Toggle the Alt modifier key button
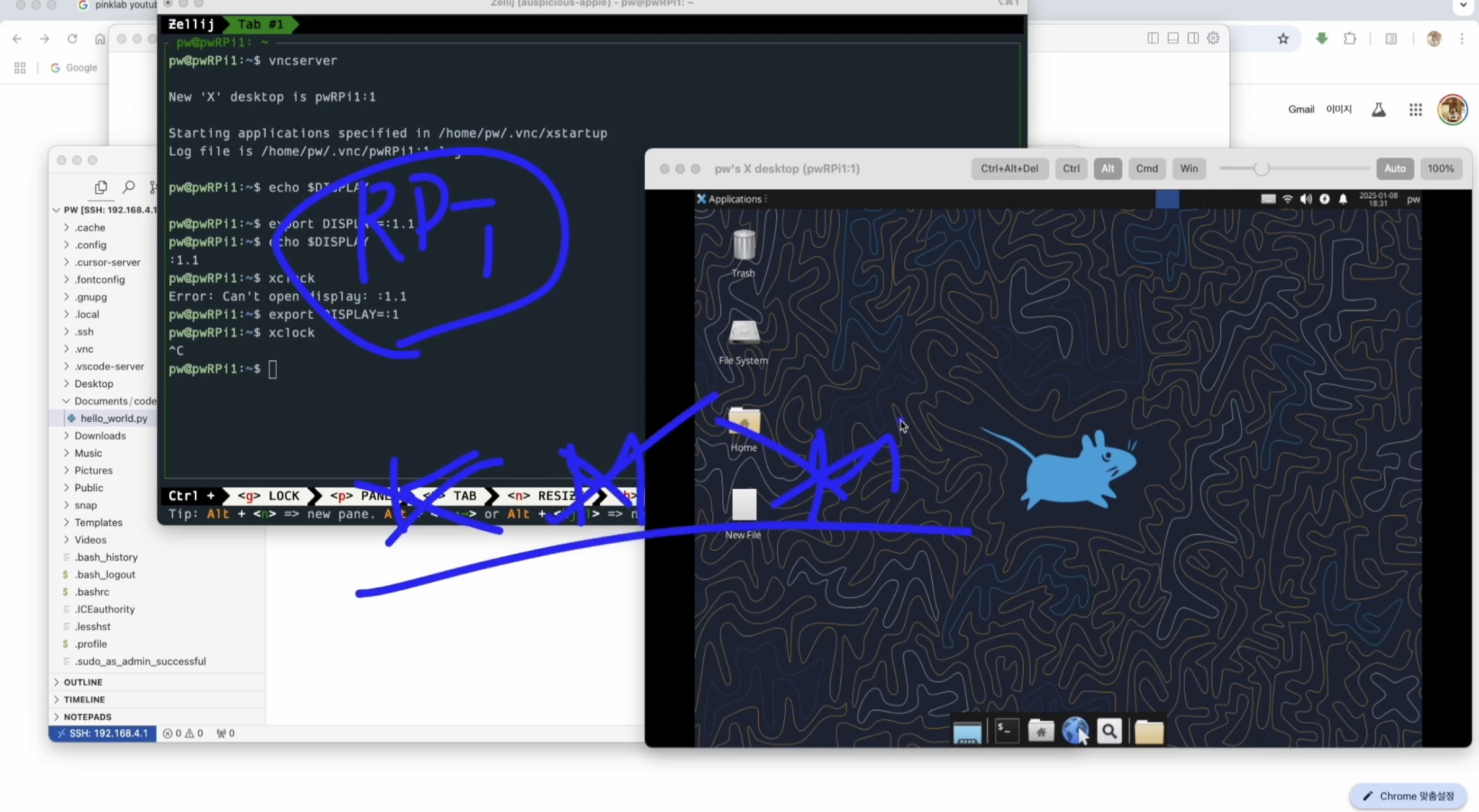The height and width of the screenshot is (812, 1479). [1107, 168]
